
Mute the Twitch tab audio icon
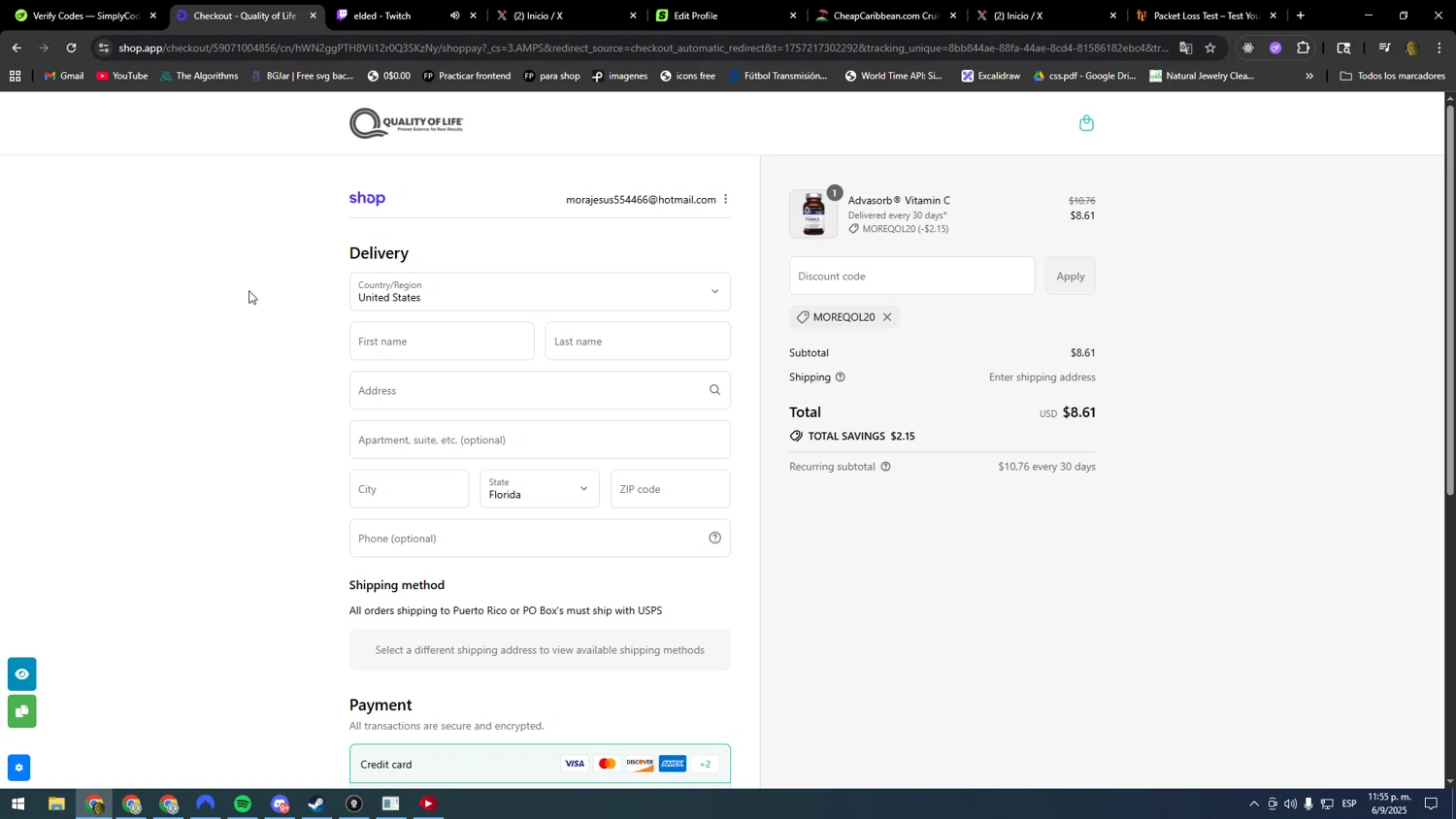click(454, 16)
